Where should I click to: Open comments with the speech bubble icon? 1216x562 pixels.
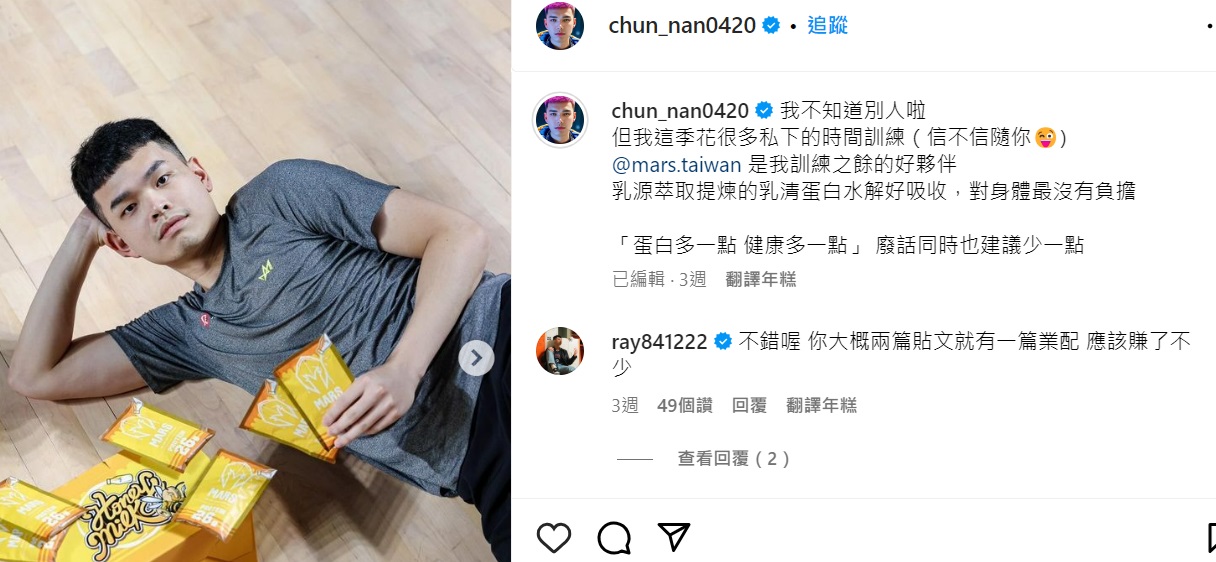click(614, 538)
